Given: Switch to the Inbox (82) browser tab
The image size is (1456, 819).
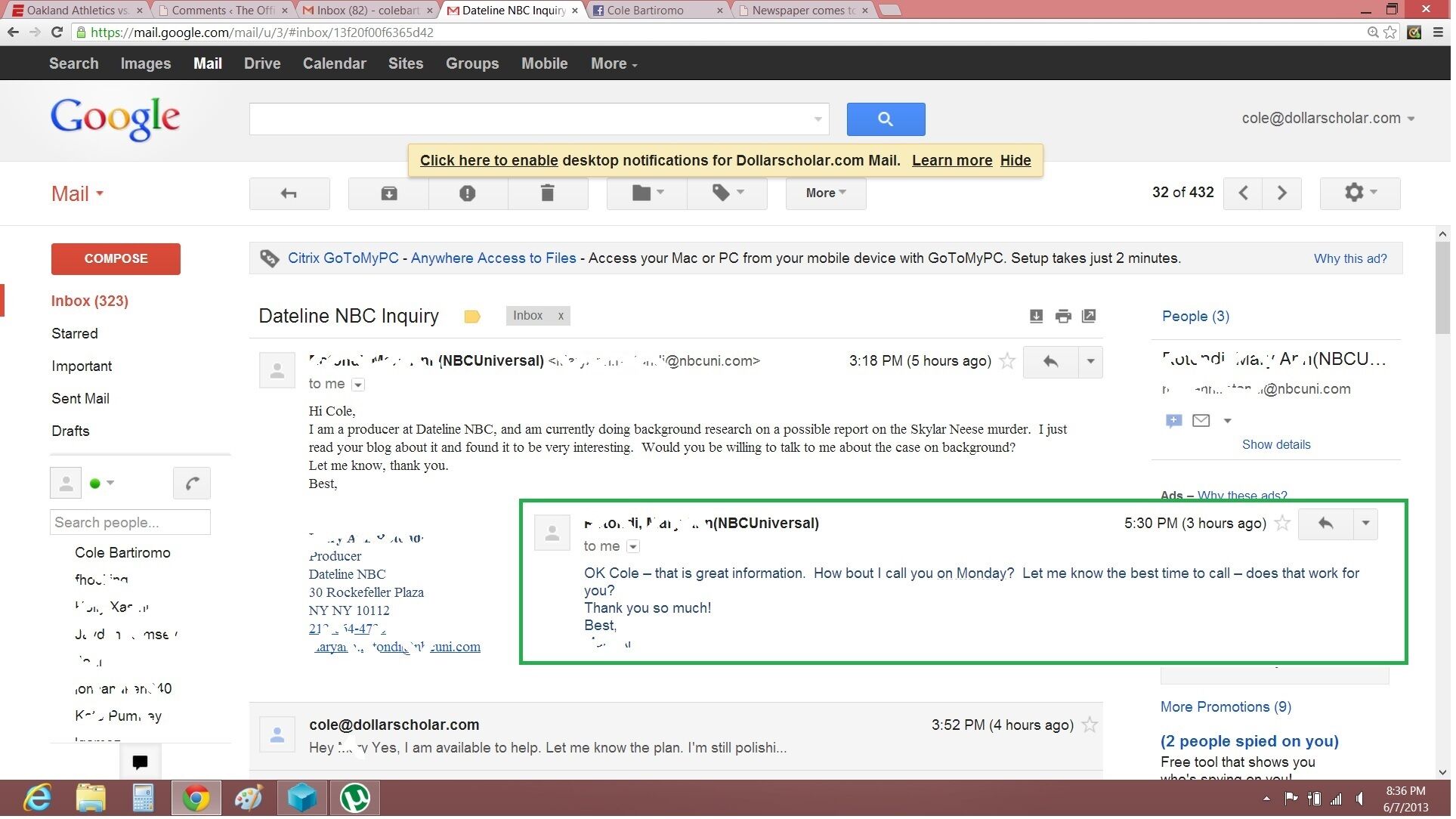Looking at the screenshot, I should click(x=367, y=11).
